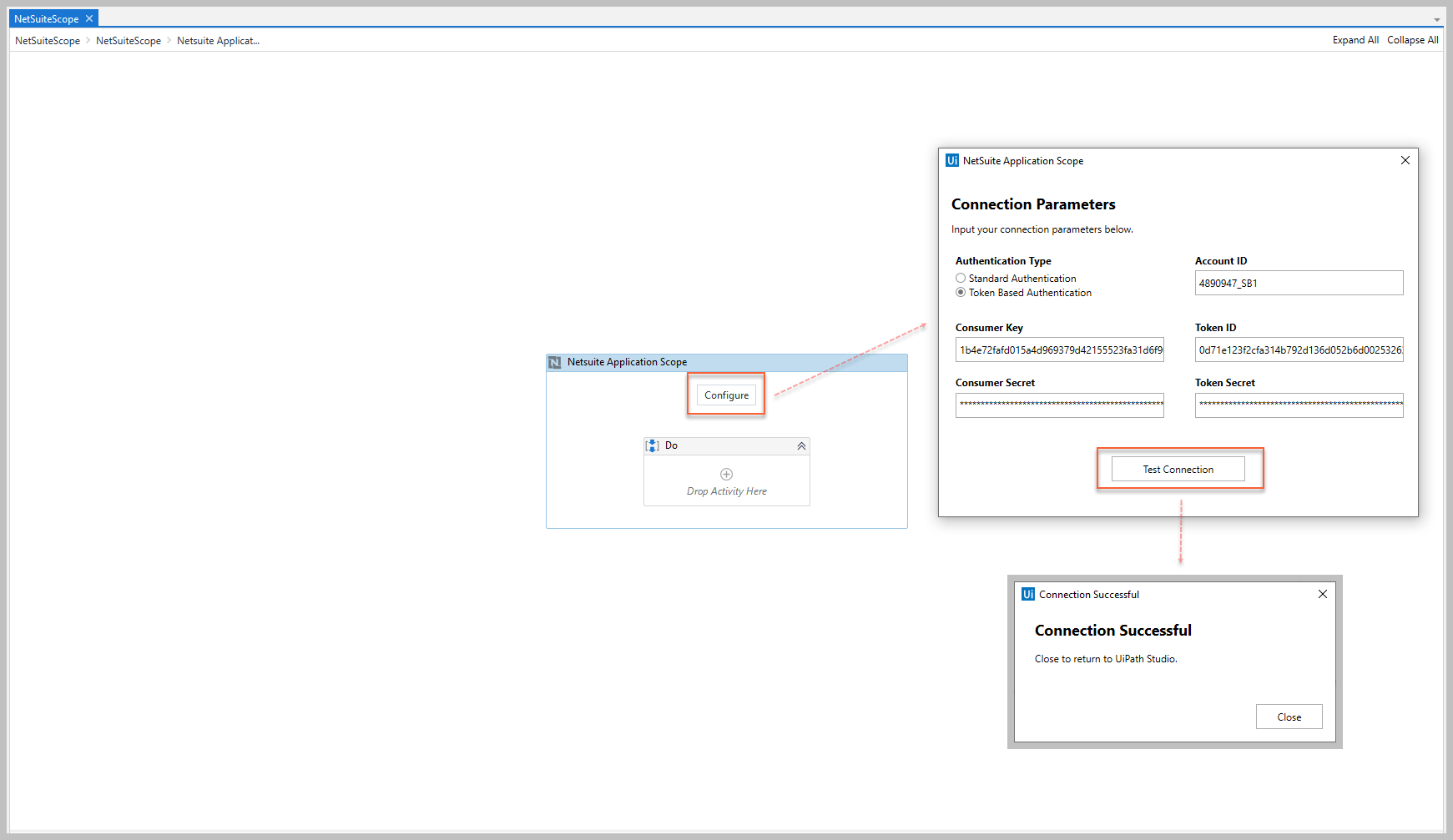Click the Do sequence icon

(x=653, y=445)
